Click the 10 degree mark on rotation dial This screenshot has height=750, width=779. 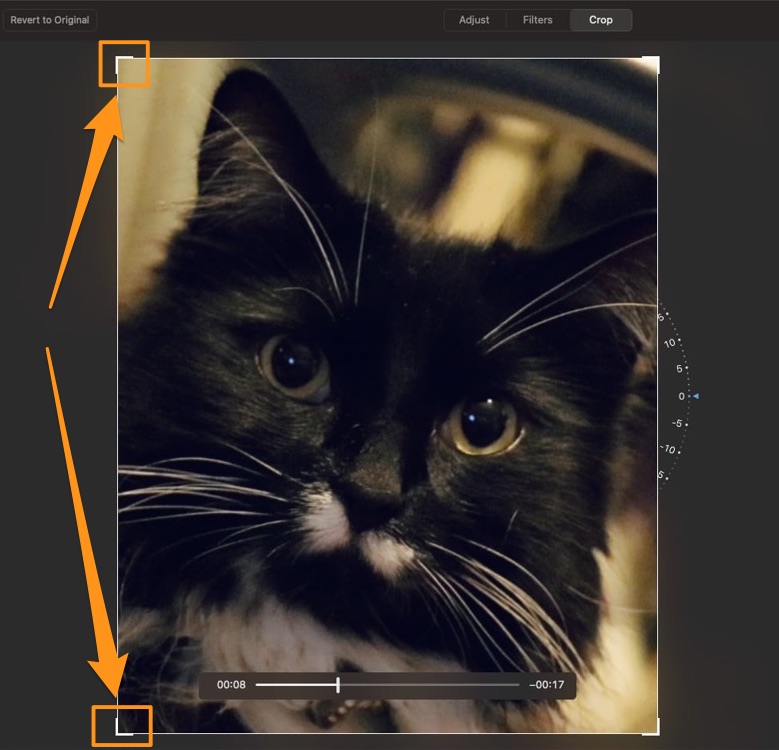(x=670, y=343)
